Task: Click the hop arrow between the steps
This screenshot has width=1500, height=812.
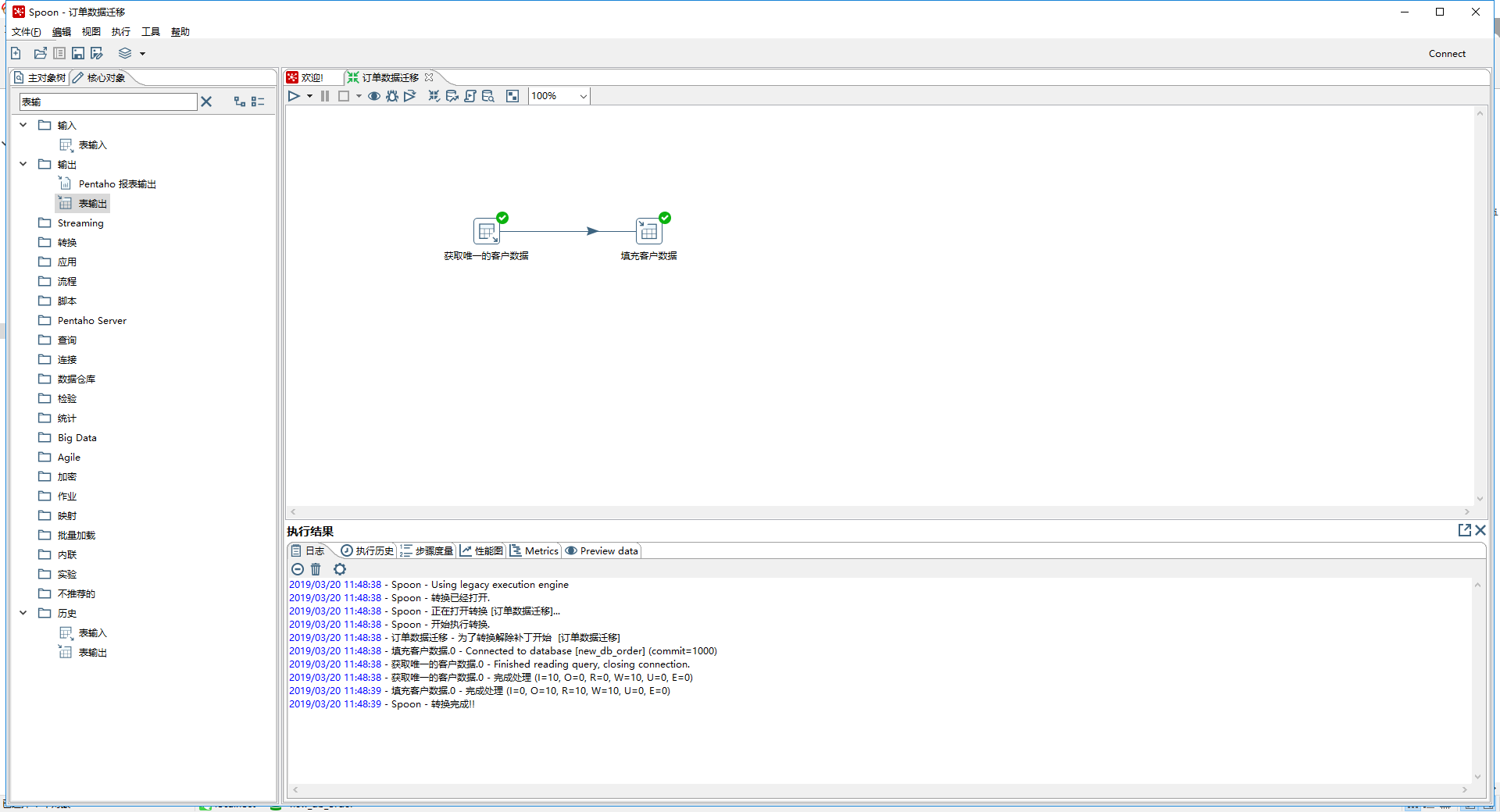Action: click(592, 231)
